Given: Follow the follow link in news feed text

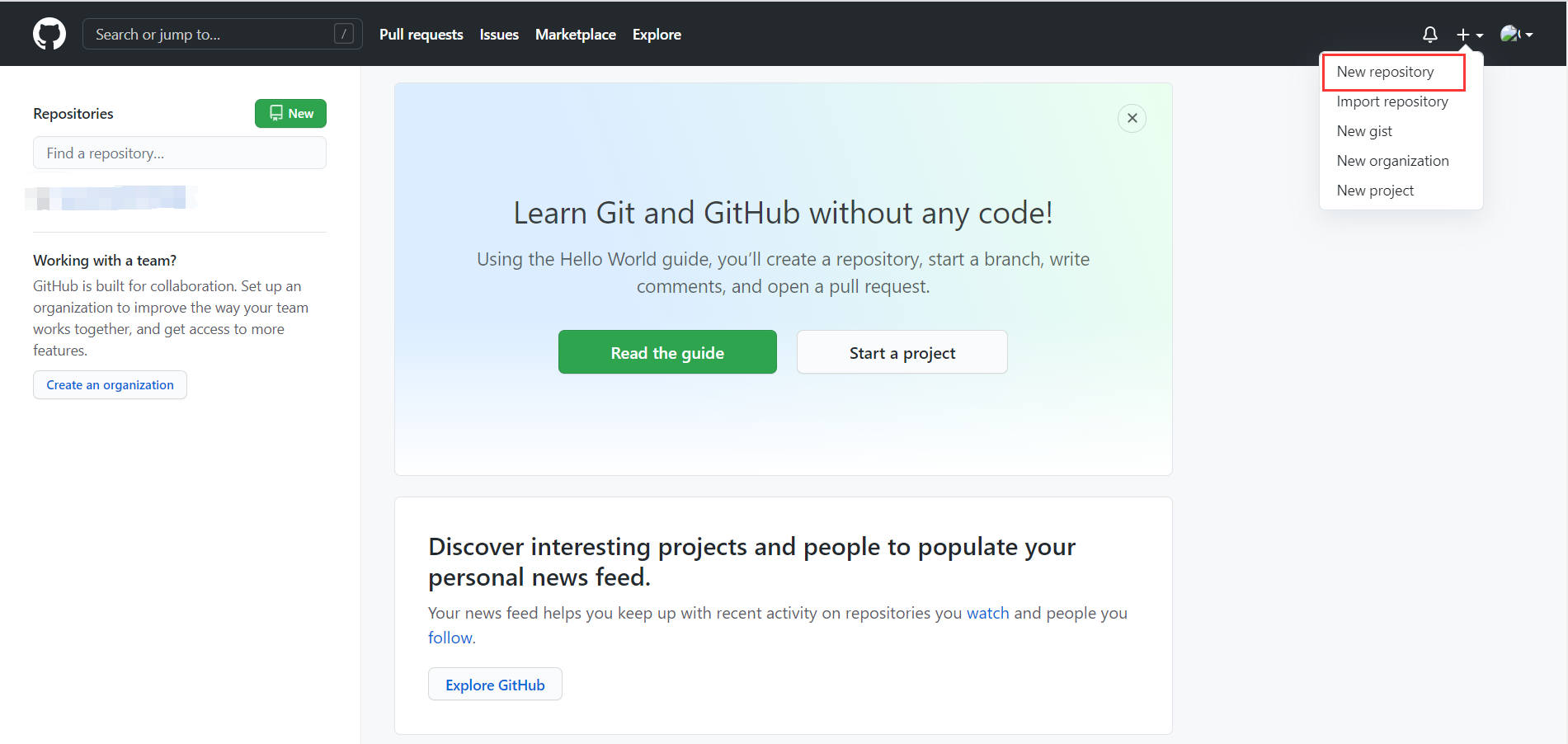Looking at the screenshot, I should click(x=450, y=638).
